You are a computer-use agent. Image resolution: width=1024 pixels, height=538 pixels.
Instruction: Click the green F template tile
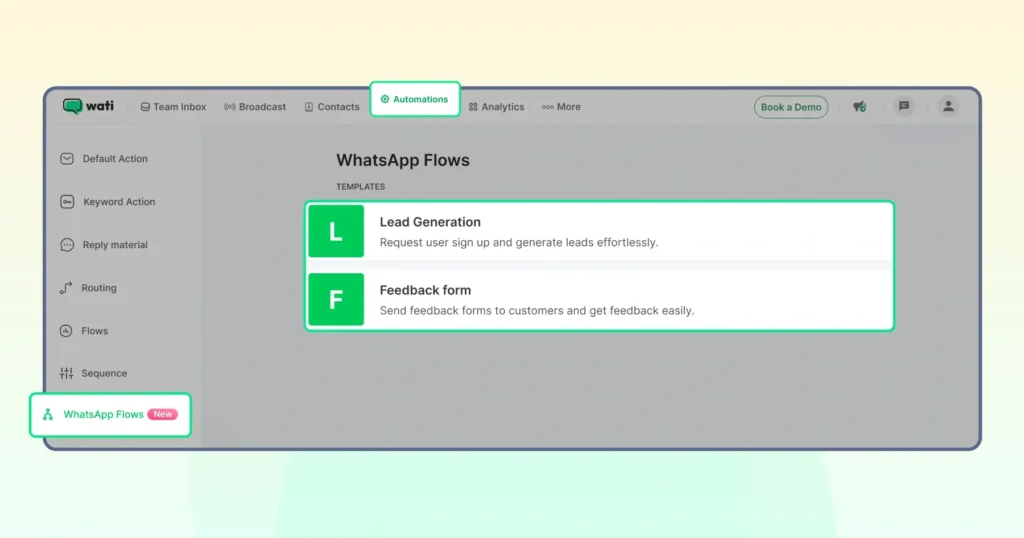tap(336, 299)
